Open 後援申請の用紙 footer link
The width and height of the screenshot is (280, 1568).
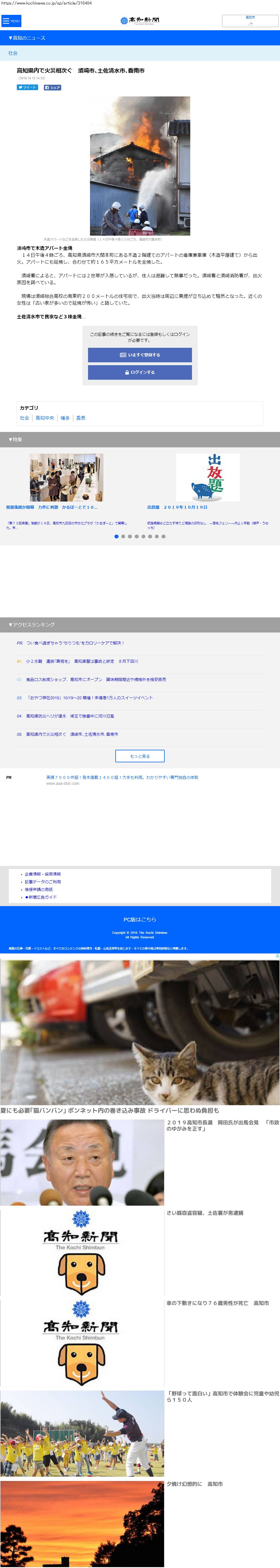(39, 889)
